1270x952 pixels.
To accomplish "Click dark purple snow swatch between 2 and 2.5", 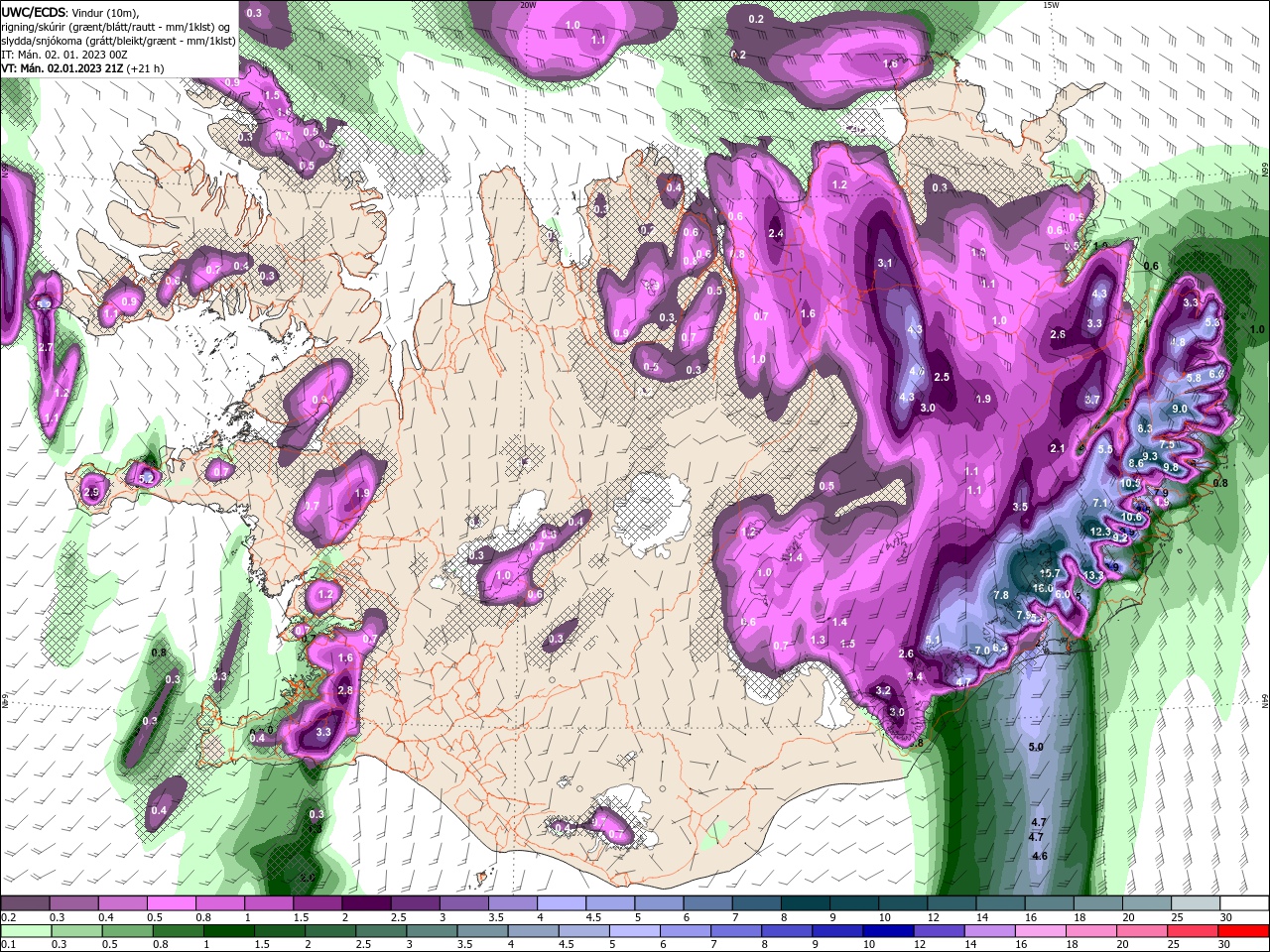I will pyautogui.click(x=366, y=903).
